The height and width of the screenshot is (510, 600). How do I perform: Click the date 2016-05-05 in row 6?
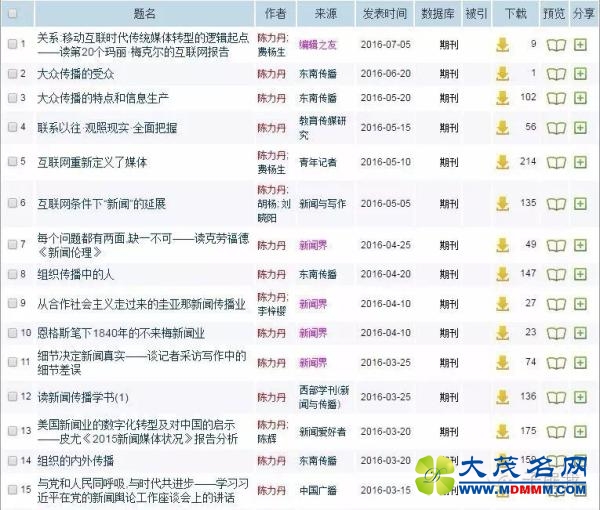coord(385,204)
